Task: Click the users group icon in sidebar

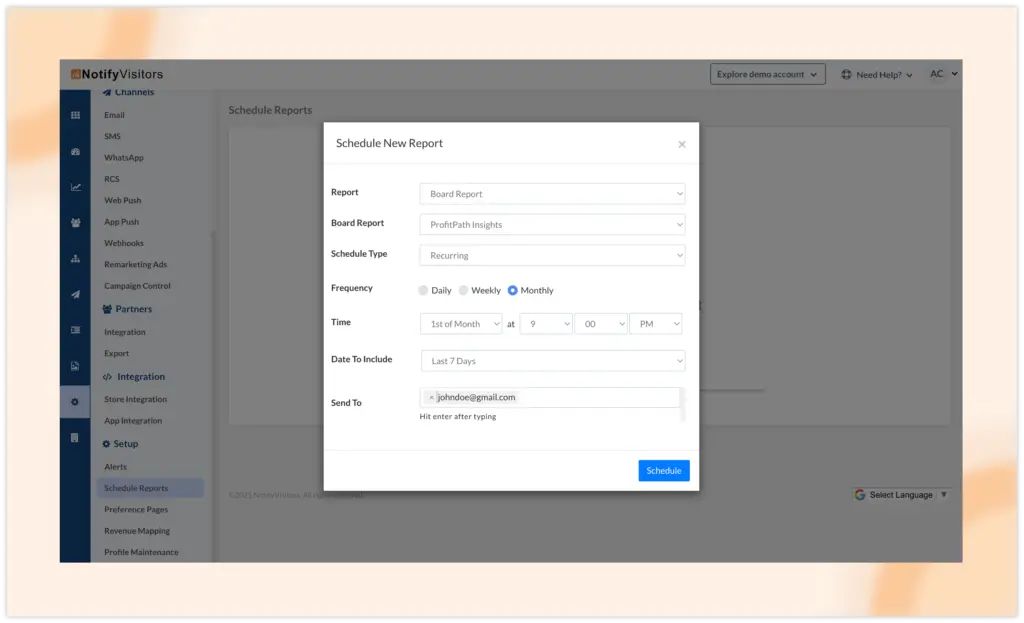Action: 75,223
